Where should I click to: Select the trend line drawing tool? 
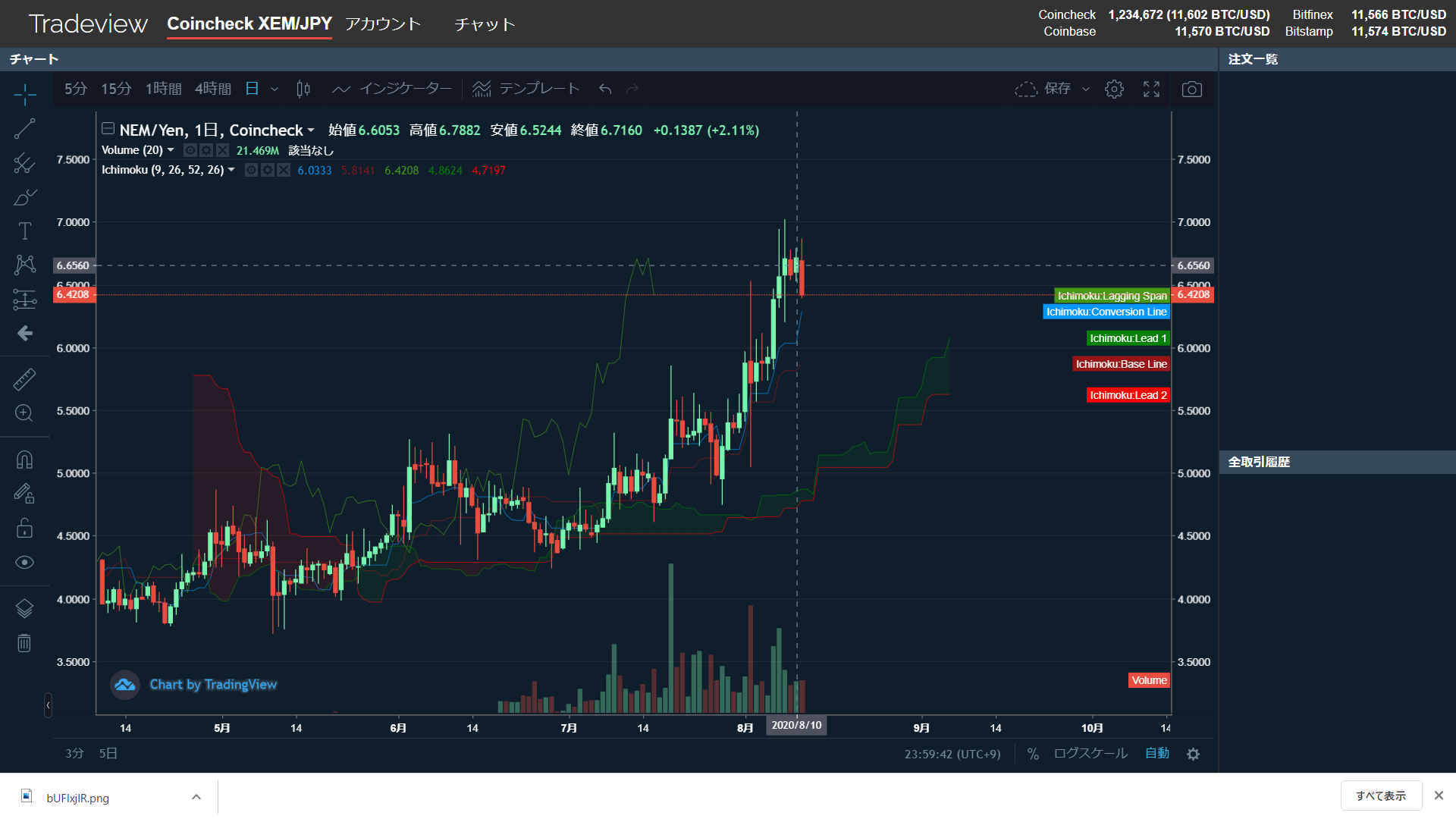point(24,129)
